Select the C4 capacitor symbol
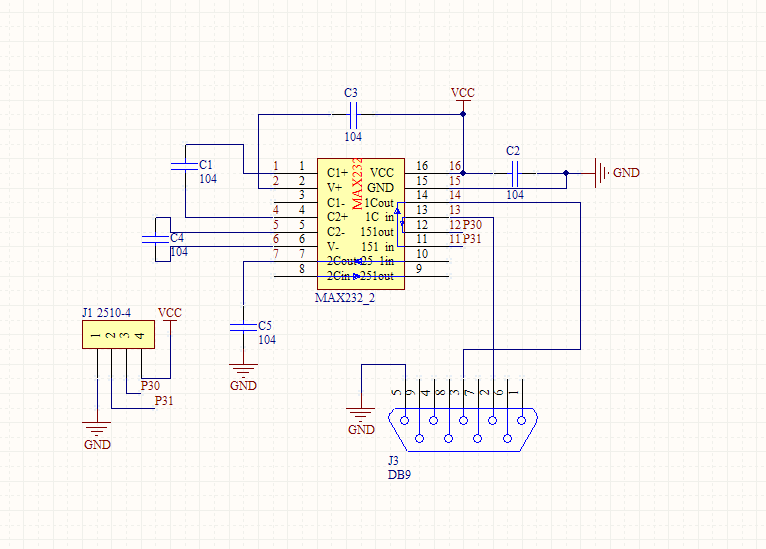 155,239
